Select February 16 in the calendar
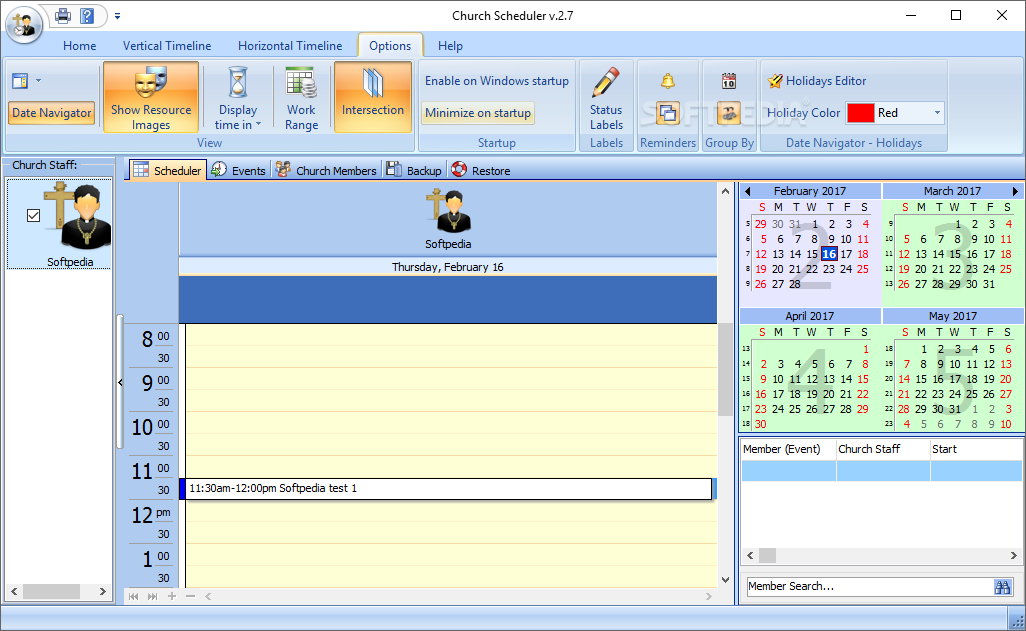 pos(829,254)
